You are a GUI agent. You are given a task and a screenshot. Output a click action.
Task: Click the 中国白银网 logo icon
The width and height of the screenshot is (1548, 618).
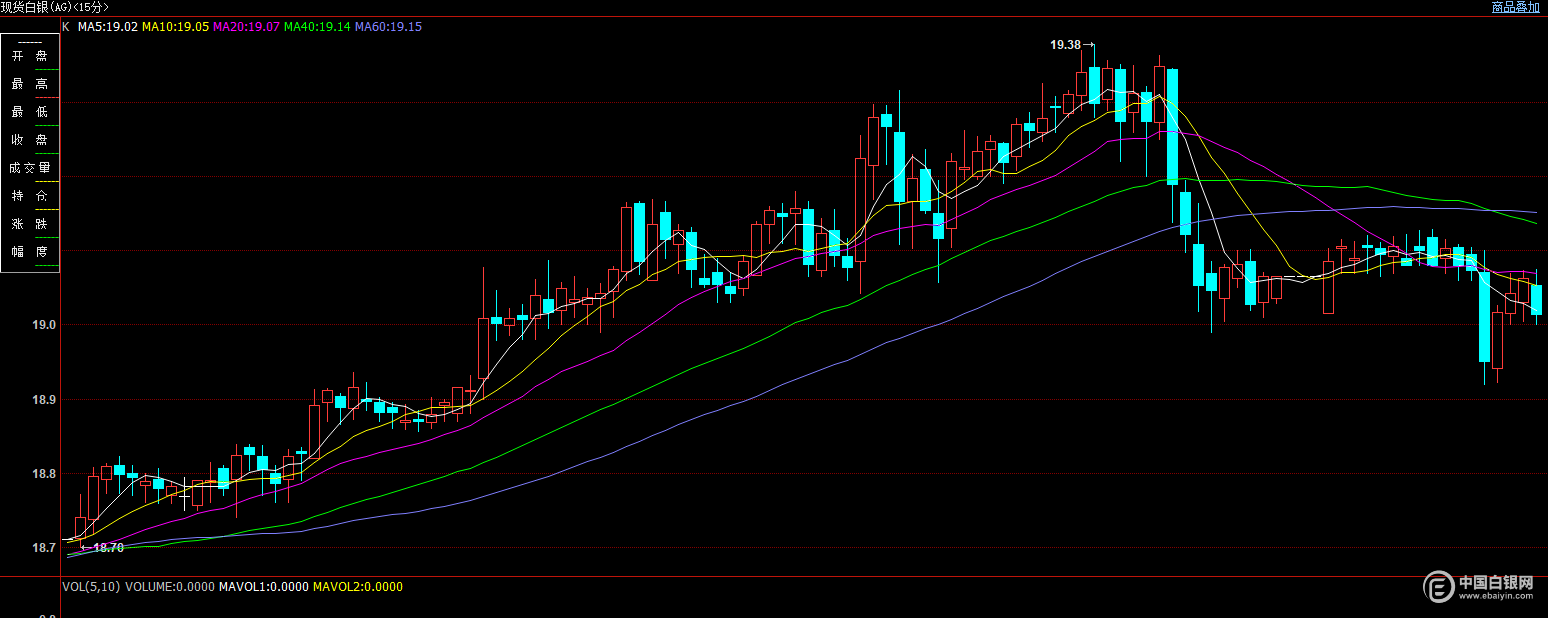pyautogui.click(x=1440, y=586)
